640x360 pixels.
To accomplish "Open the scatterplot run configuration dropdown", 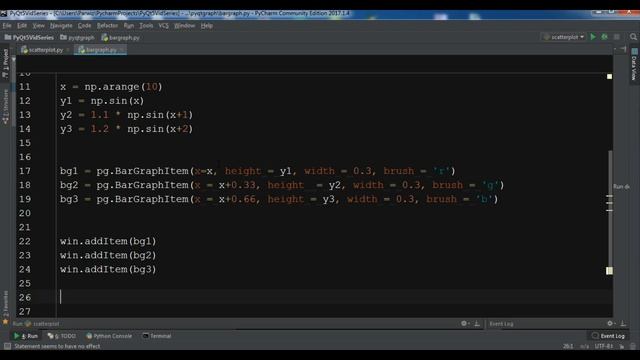I will [564, 37].
